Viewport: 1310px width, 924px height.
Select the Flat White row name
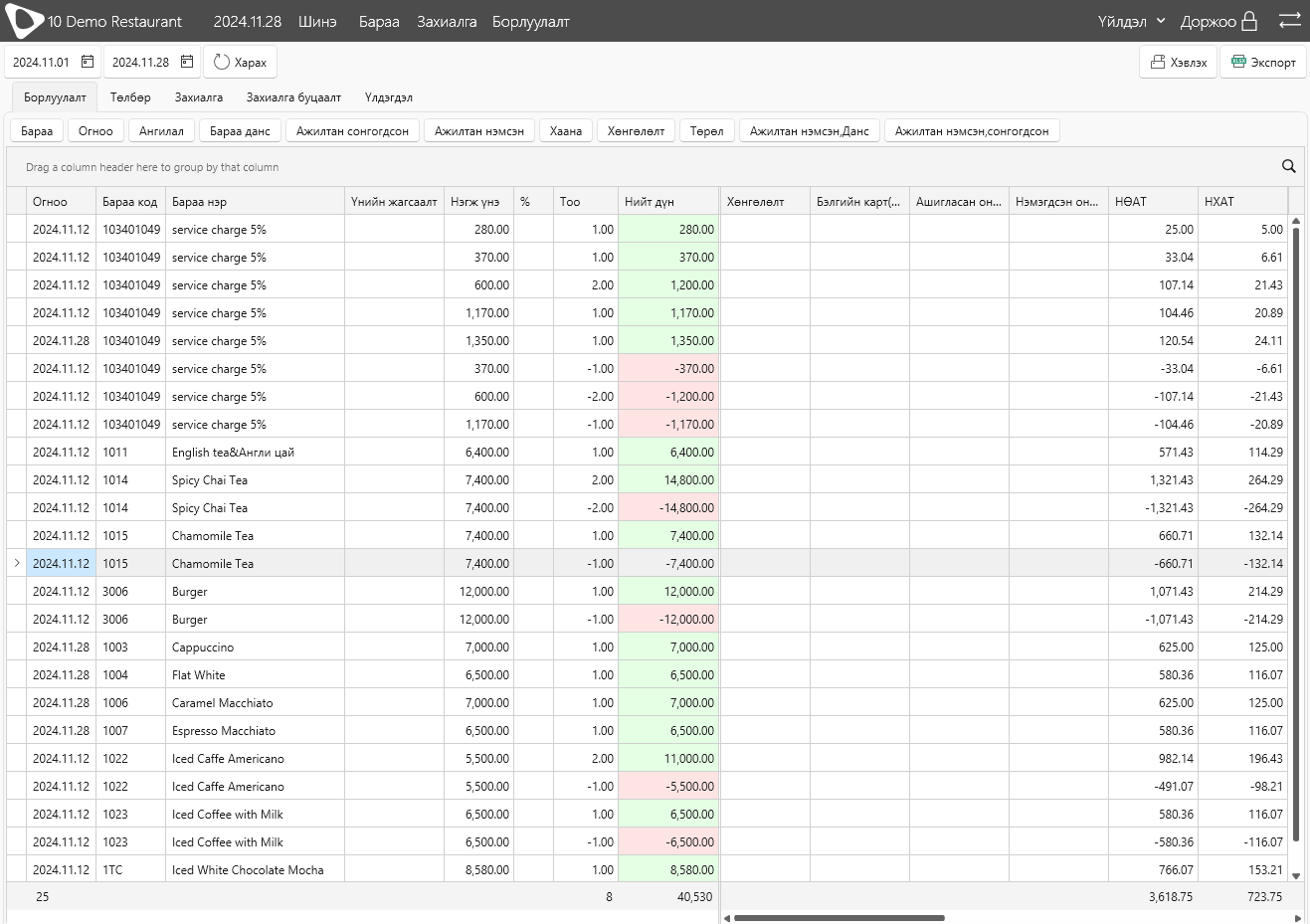199,674
